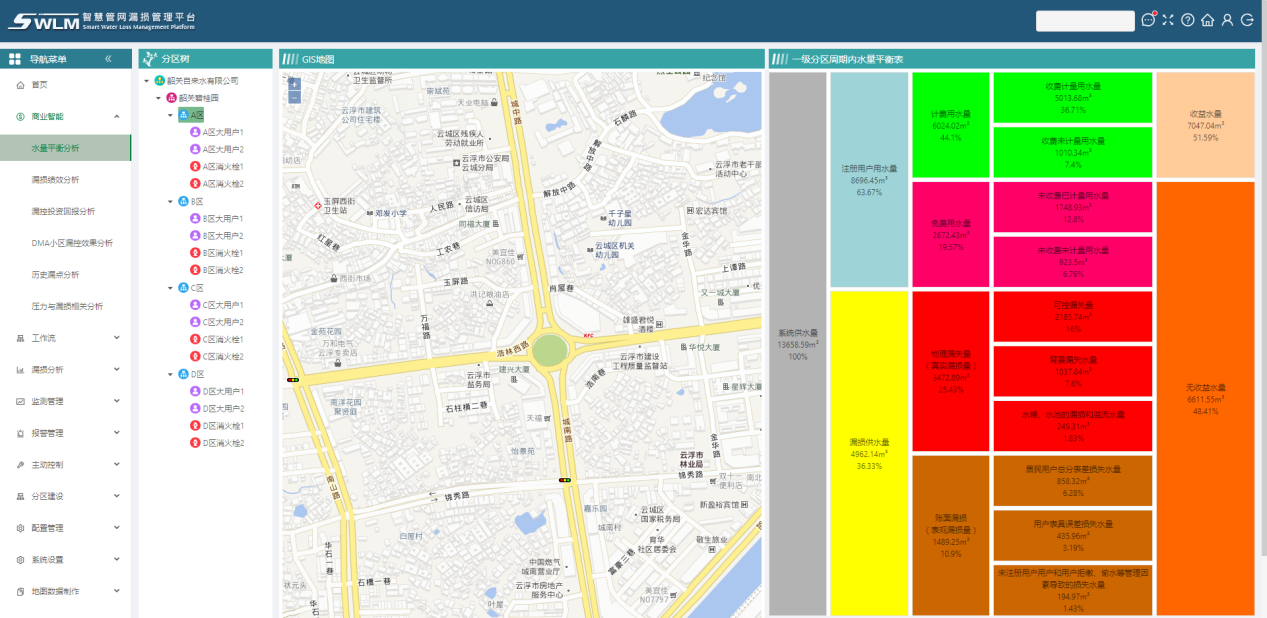Select the A区大用户1 user icon
Viewport: 1267px width, 618px height.
tap(195, 132)
